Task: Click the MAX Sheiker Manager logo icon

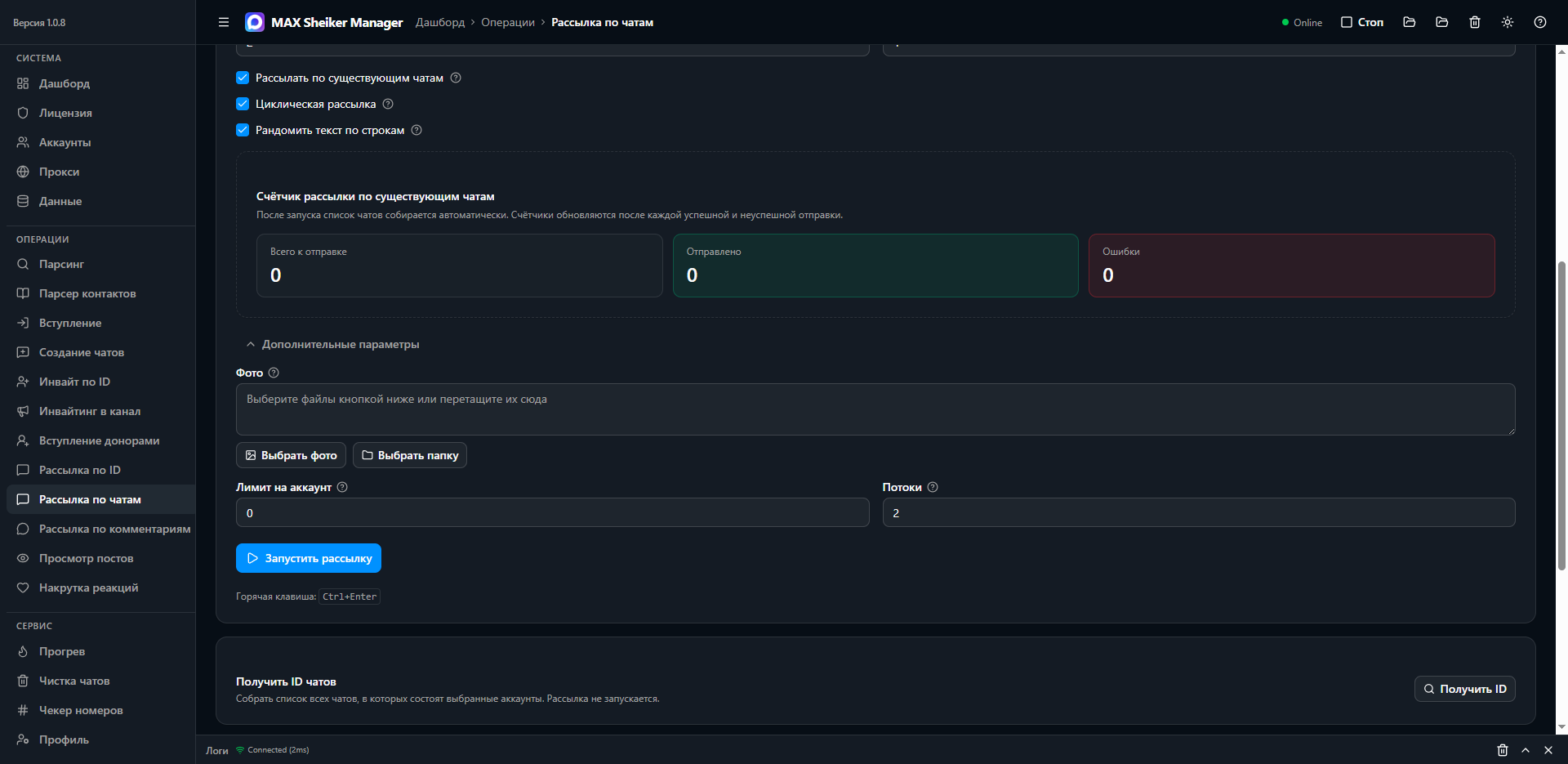Action: (x=255, y=22)
